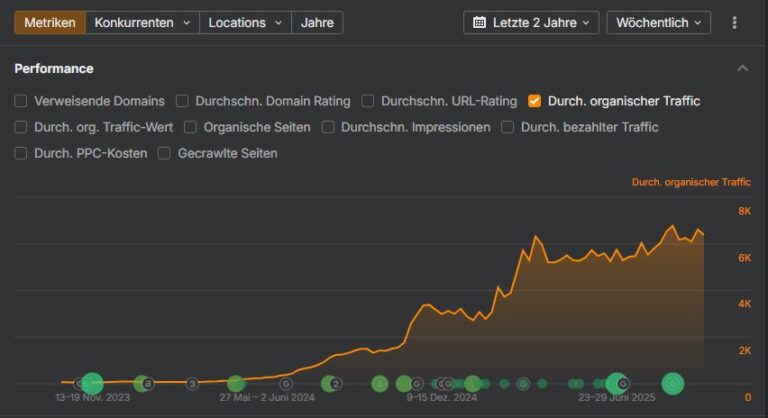This screenshot has height=418, width=768.
Task: Open the Locations dropdown
Action: (x=245, y=22)
